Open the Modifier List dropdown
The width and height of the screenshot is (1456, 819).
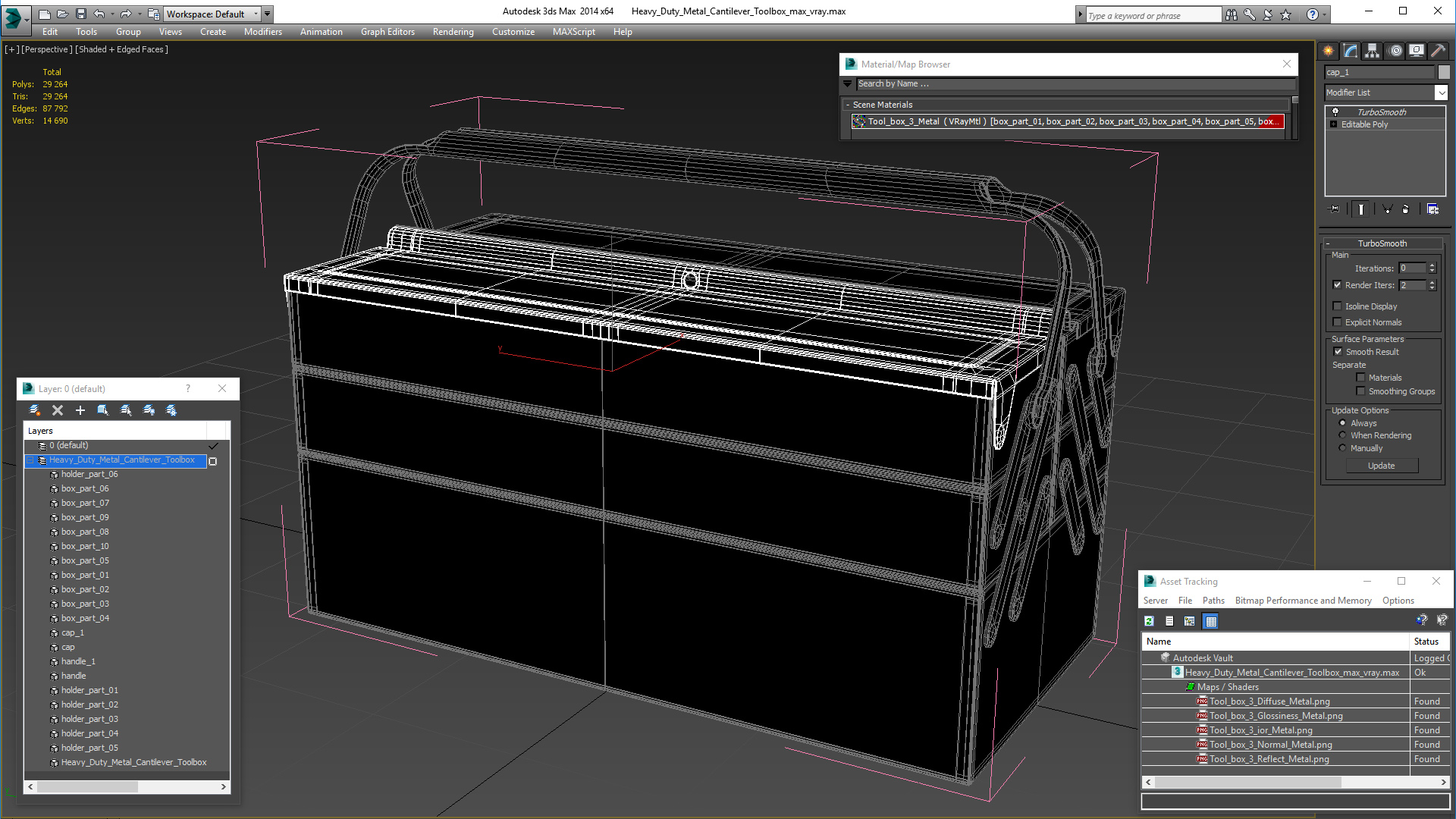click(x=1441, y=93)
